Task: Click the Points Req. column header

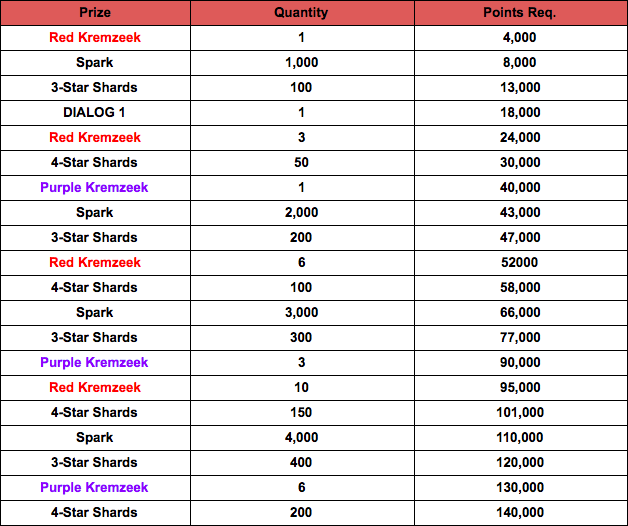Action: coord(520,13)
